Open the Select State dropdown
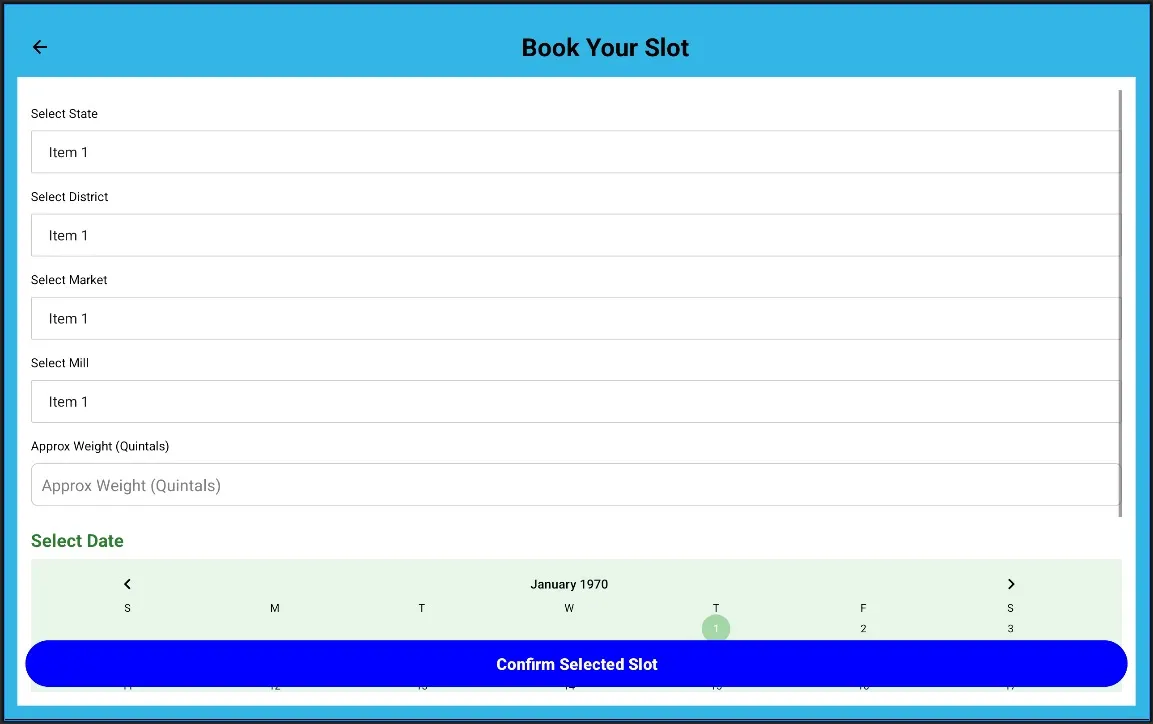The image size is (1153, 724). [x=575, y=152]
